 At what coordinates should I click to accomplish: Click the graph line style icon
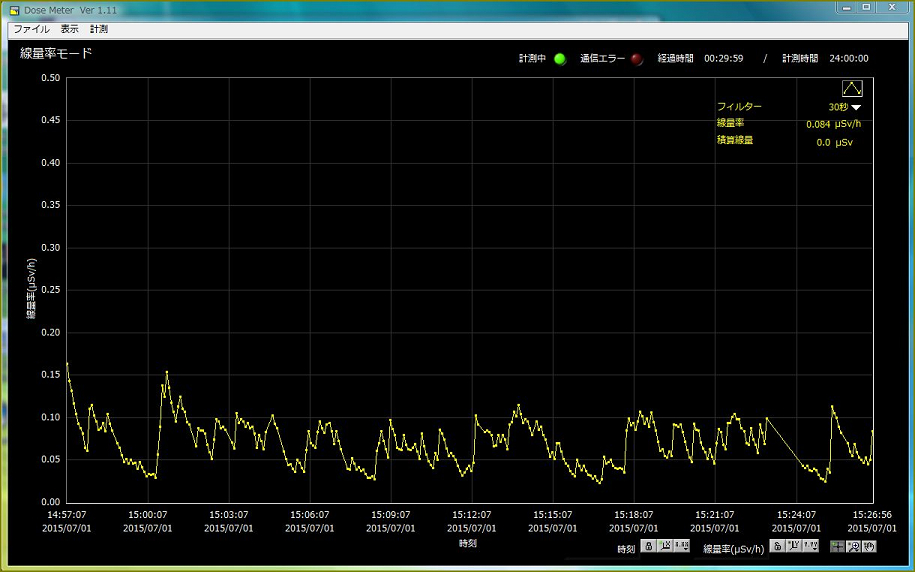point(852,88)
